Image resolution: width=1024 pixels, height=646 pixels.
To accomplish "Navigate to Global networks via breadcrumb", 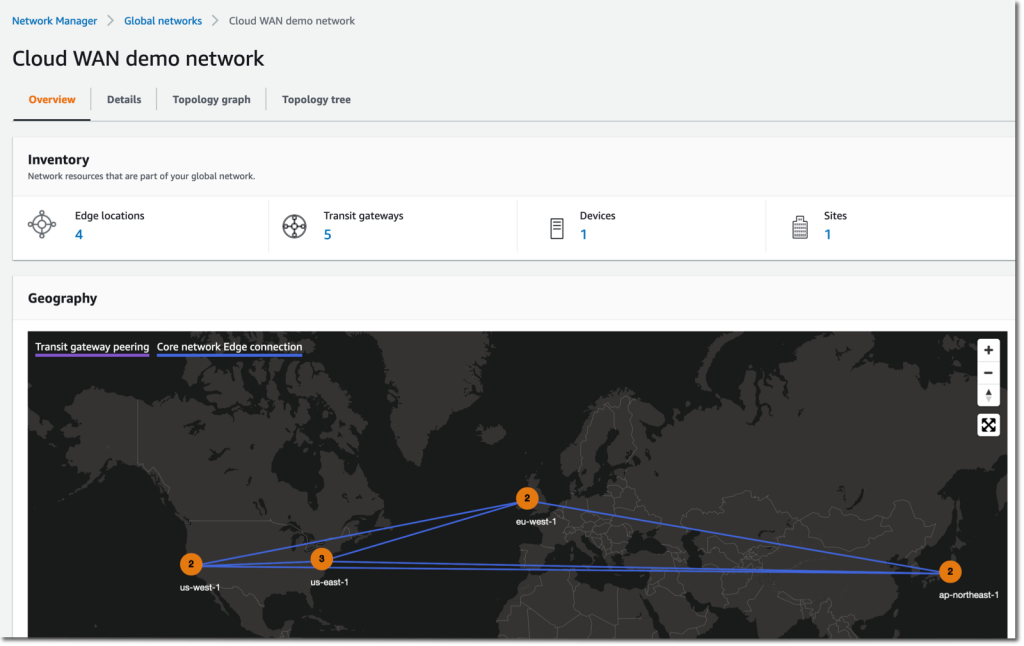I will 162,20.
